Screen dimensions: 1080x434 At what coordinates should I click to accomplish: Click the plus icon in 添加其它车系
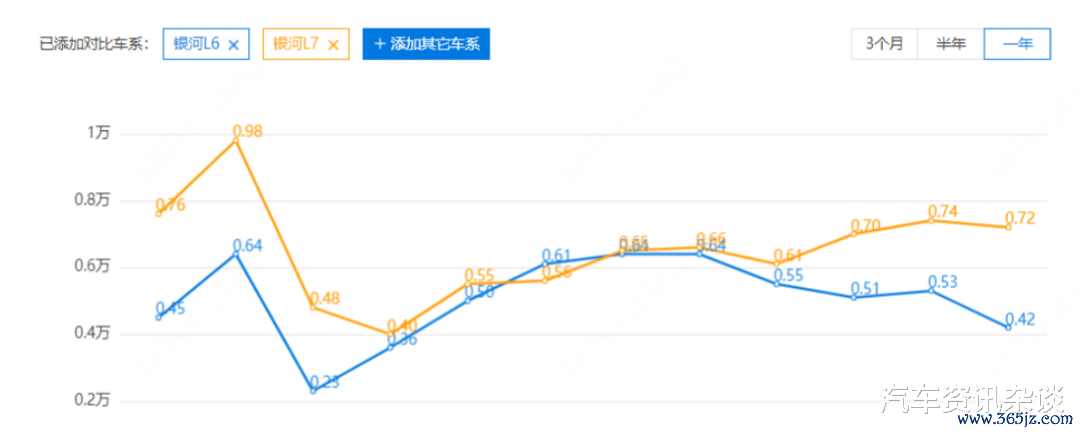pos(380,44)
